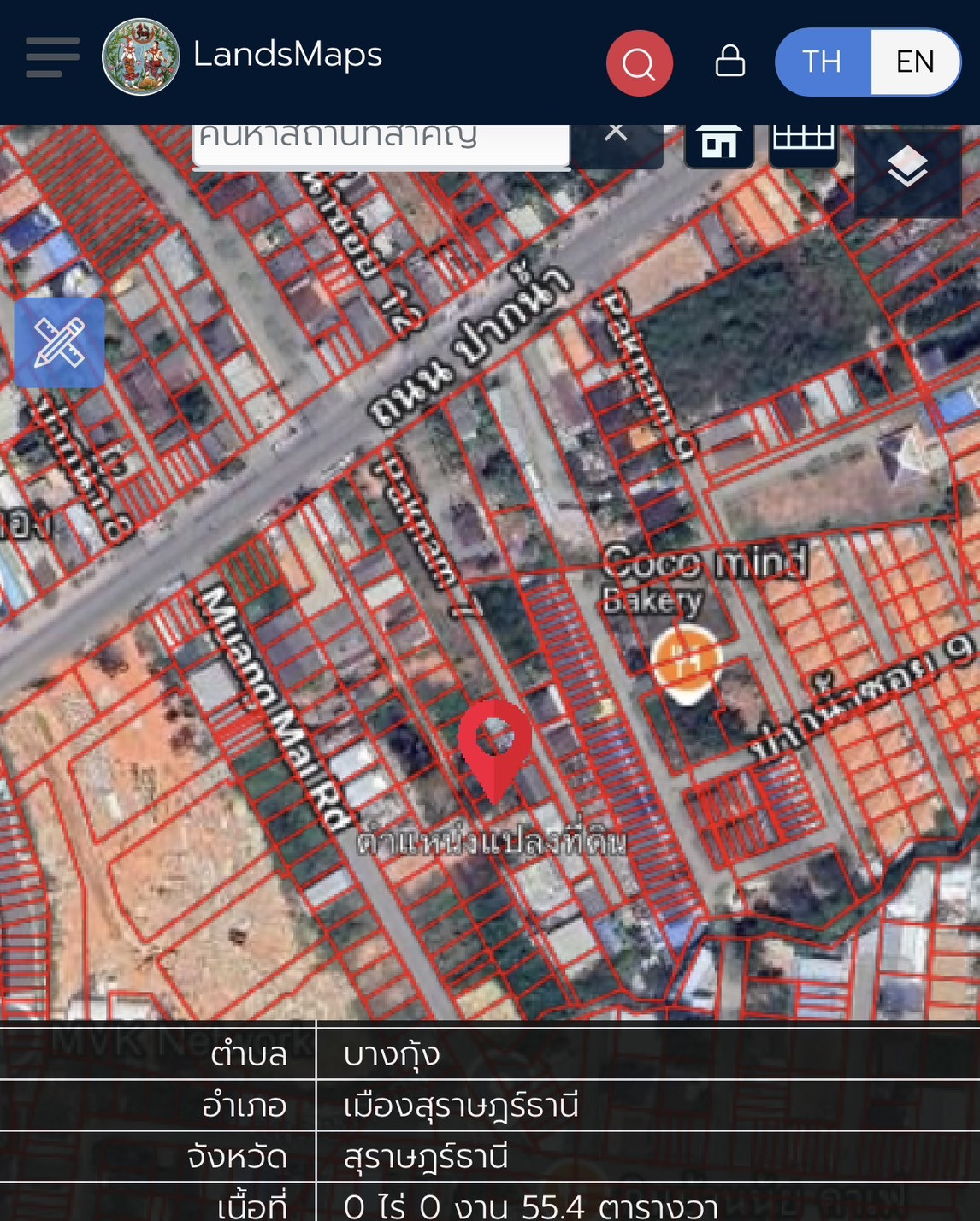Select the ตำบล บางกุ้ง row
The height and width of the screenshot is (1221, 980).
(489, 1054)
